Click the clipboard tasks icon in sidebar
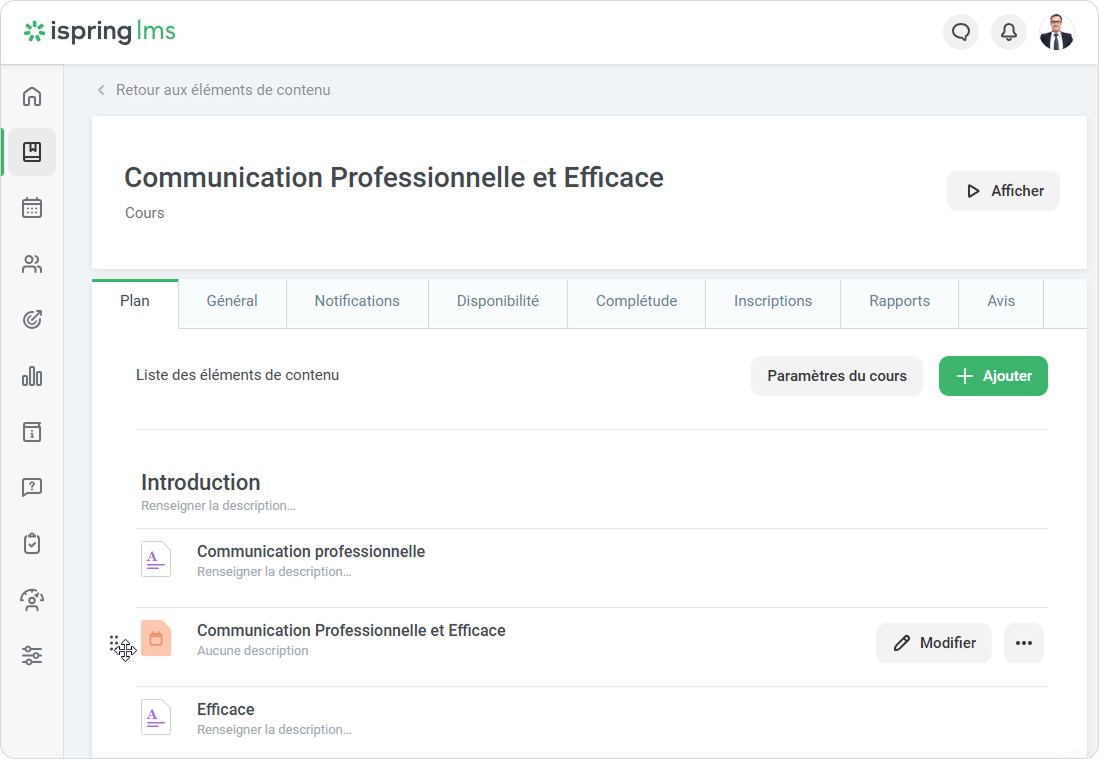 tap(32, 543)
